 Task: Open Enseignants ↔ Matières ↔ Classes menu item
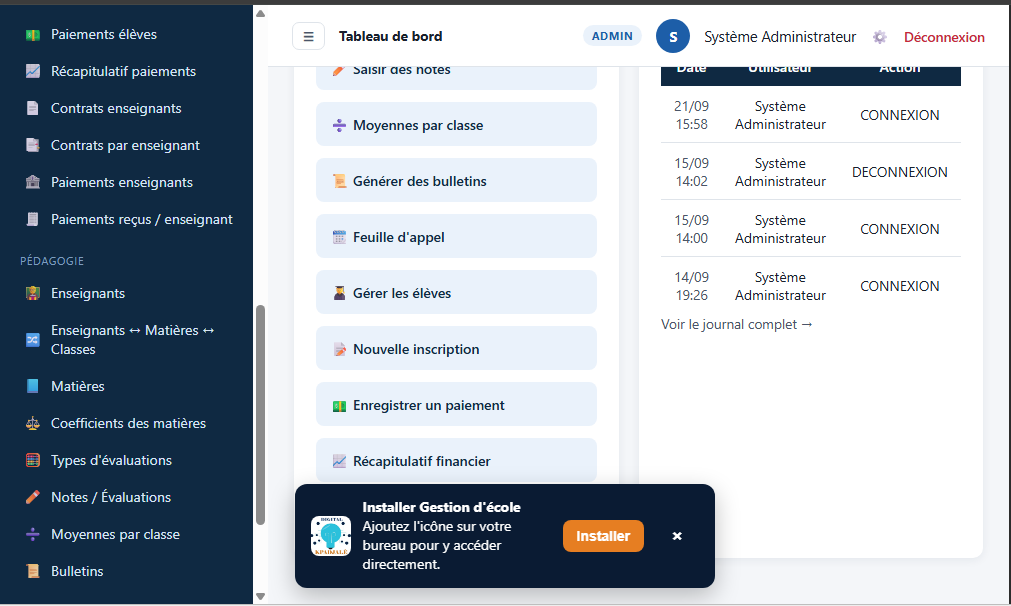(126, 340)
